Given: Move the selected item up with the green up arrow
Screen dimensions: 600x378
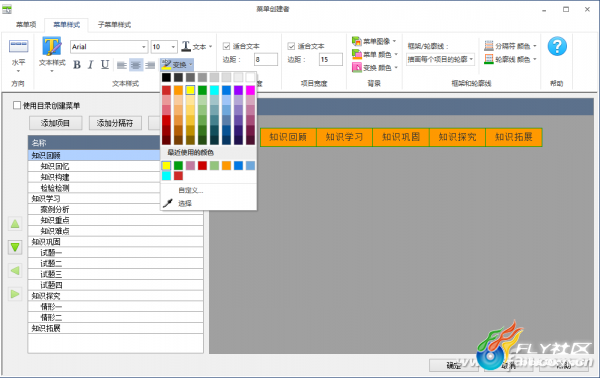Looking at the screenshot, I should (15, 224).
